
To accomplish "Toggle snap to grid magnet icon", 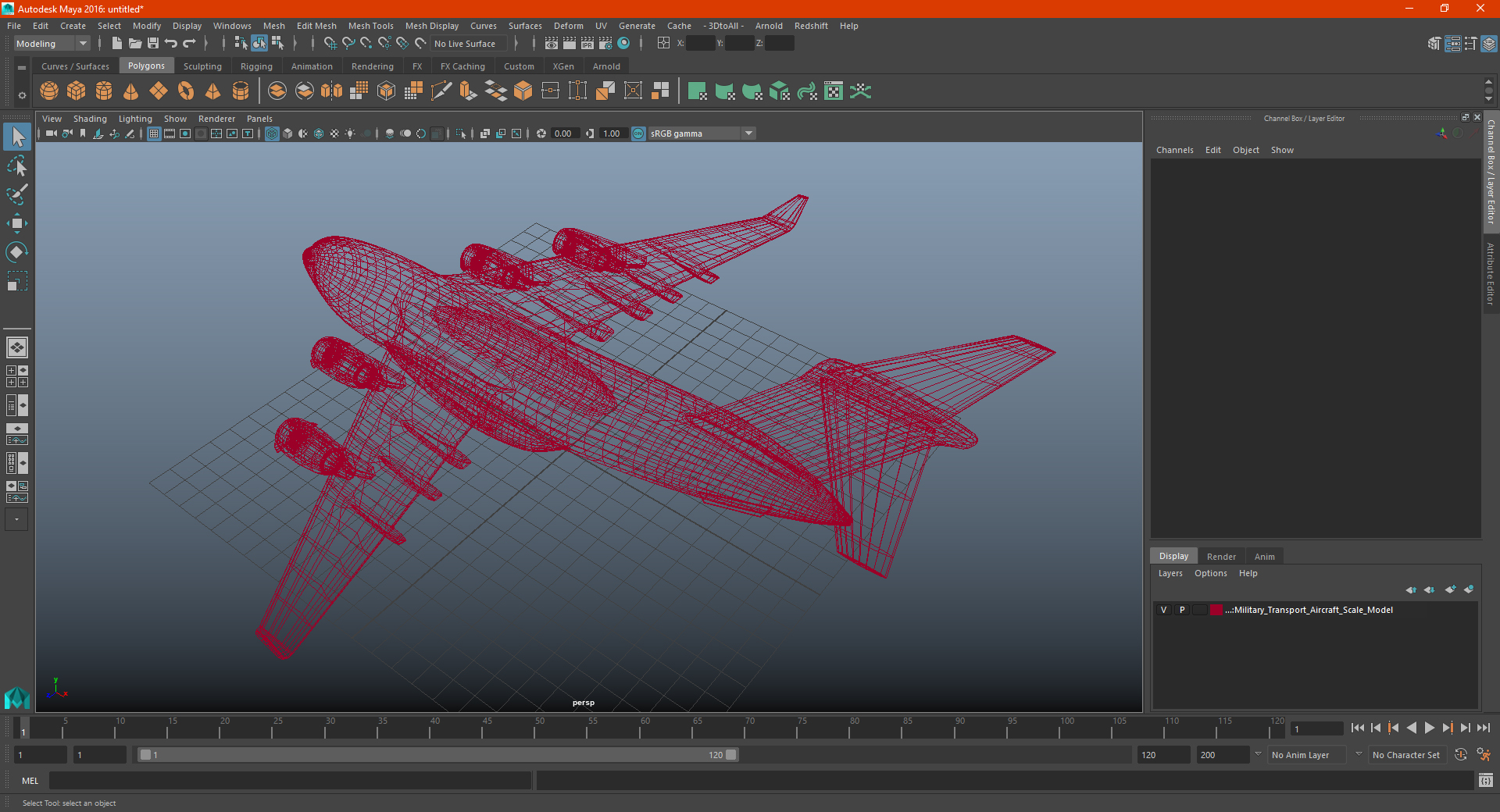I will click(330, 44).
